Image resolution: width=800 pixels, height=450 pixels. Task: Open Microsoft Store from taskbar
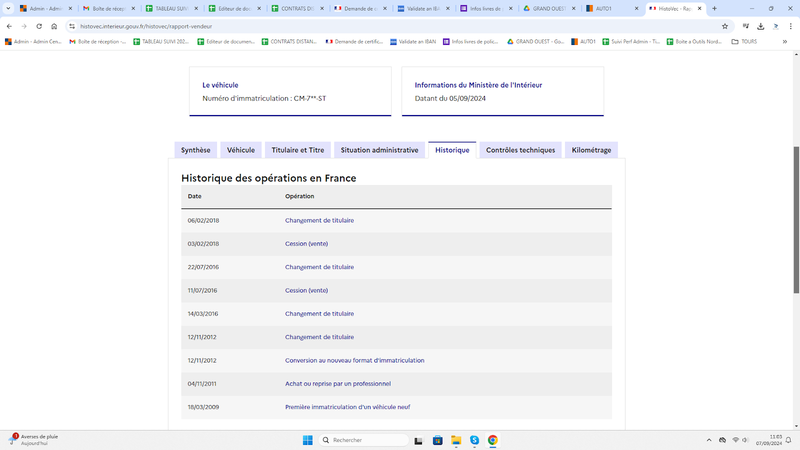pyautogui.click(x=437, y=440)
